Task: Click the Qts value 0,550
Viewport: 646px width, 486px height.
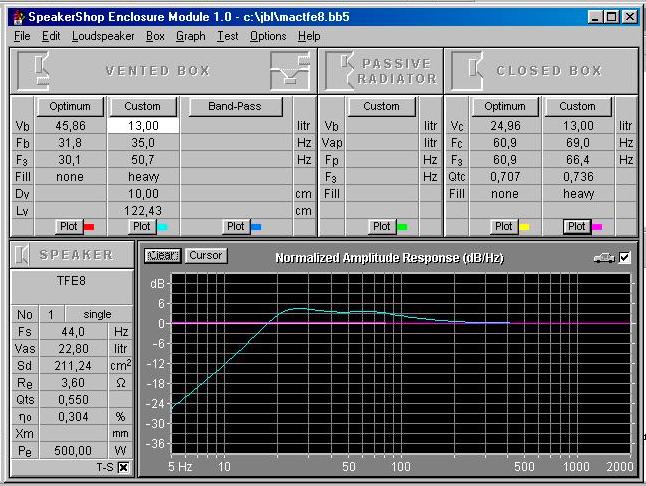Action: tap(73, 400)
